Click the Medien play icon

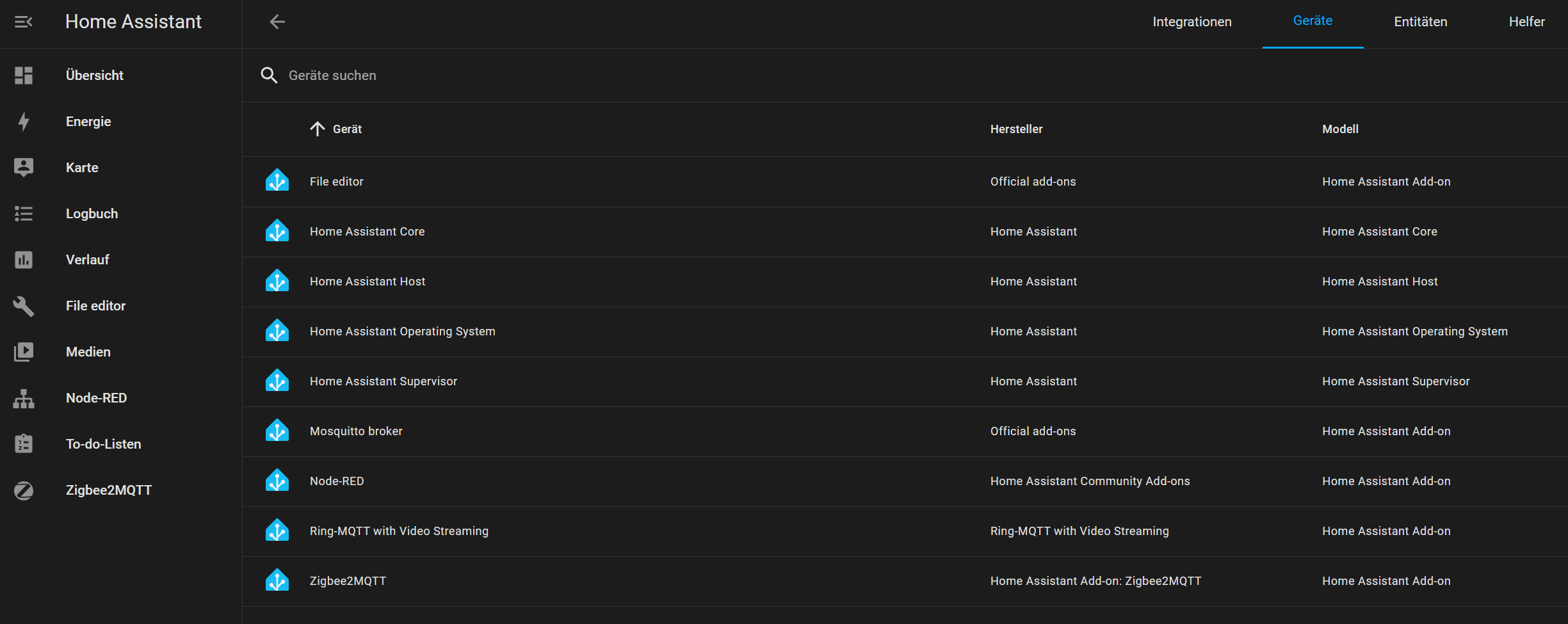pyautogui.click(x=24, y=352)
